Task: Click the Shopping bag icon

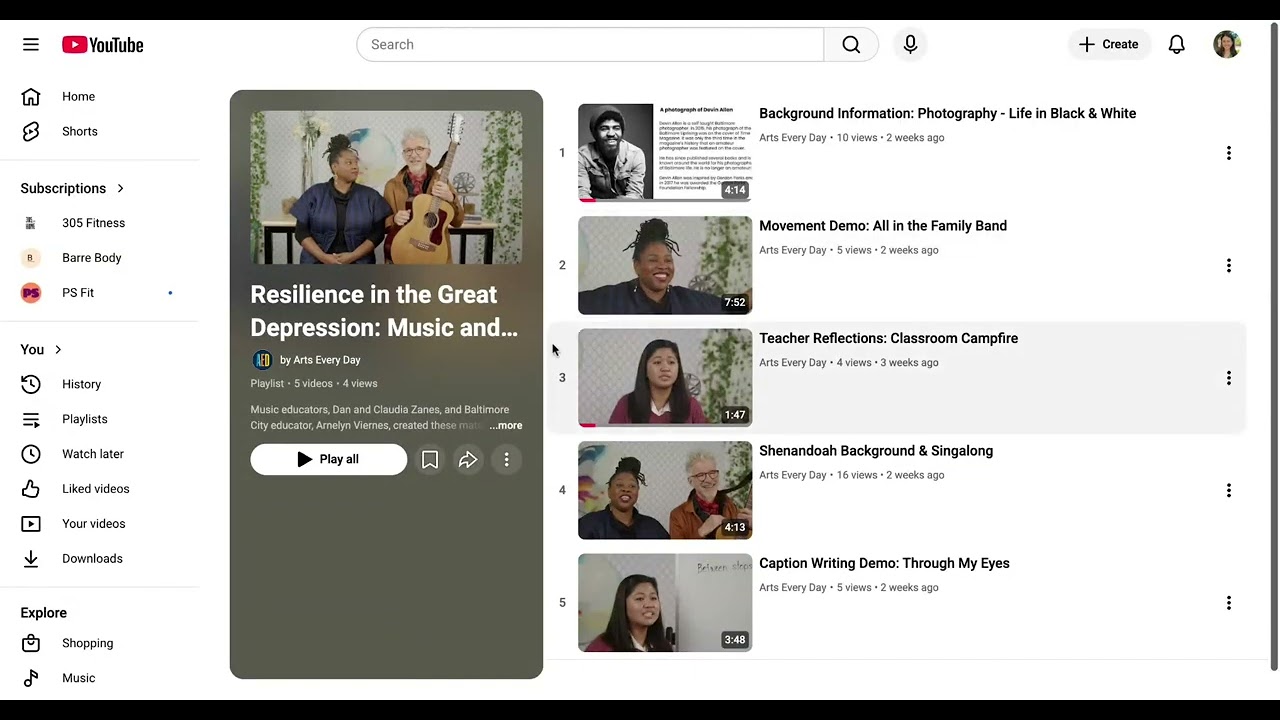Action: click(31, 643)
